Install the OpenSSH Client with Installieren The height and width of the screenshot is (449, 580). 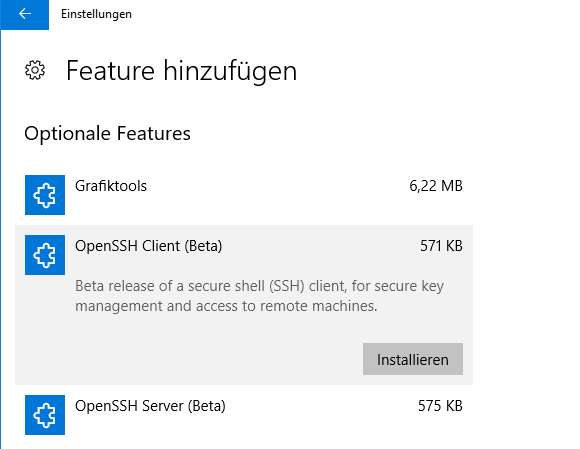[x=412, y=359]
